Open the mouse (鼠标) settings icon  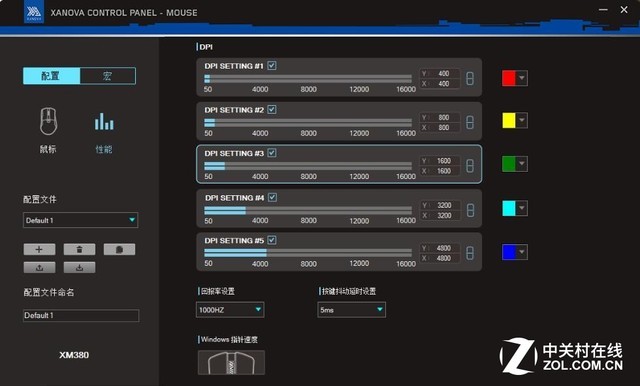[x=48, y=121]
